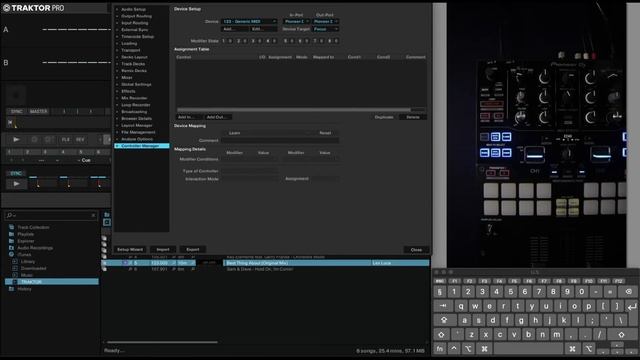
Task: Click the Delete assignment button
Action: coord(413,117)
